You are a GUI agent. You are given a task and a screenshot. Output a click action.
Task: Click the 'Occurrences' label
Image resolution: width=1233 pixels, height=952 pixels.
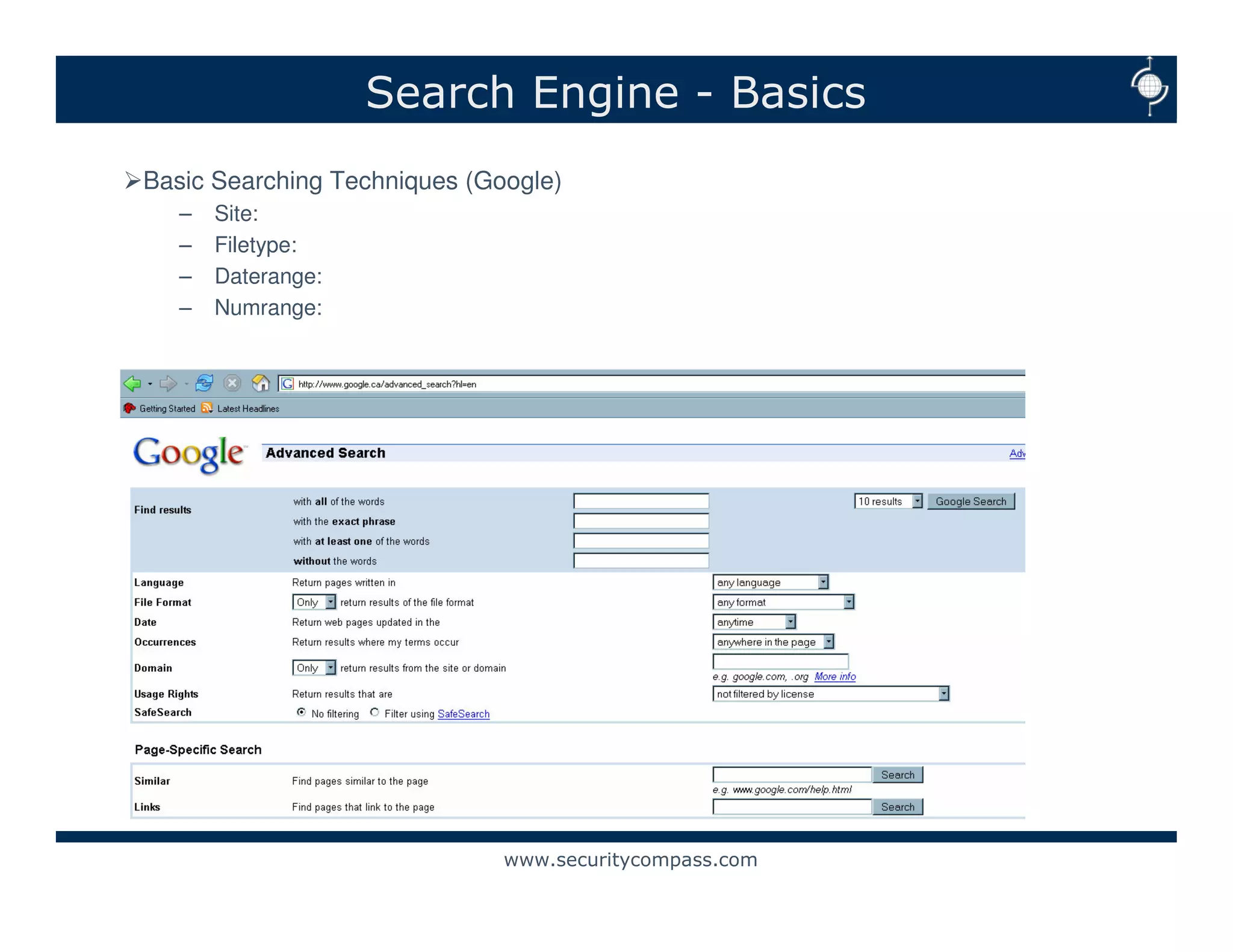165,642
